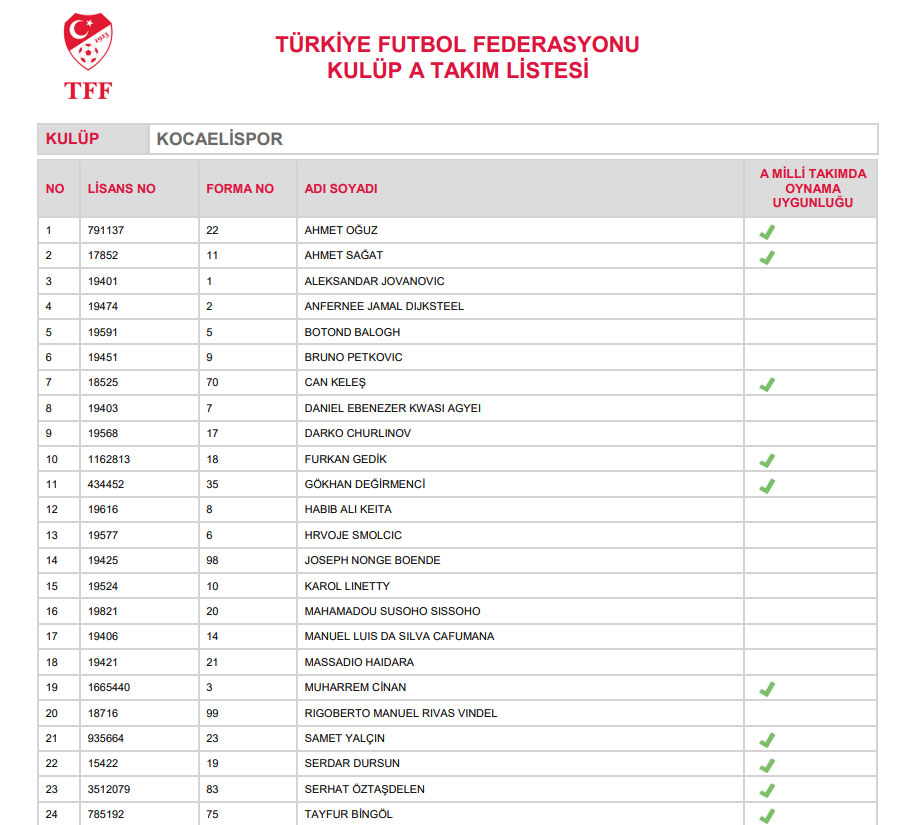This screenshot has height=825, width=904.
Task: Click the checkmark for Serhat Öztaşdelen
Action: (767, 791)
